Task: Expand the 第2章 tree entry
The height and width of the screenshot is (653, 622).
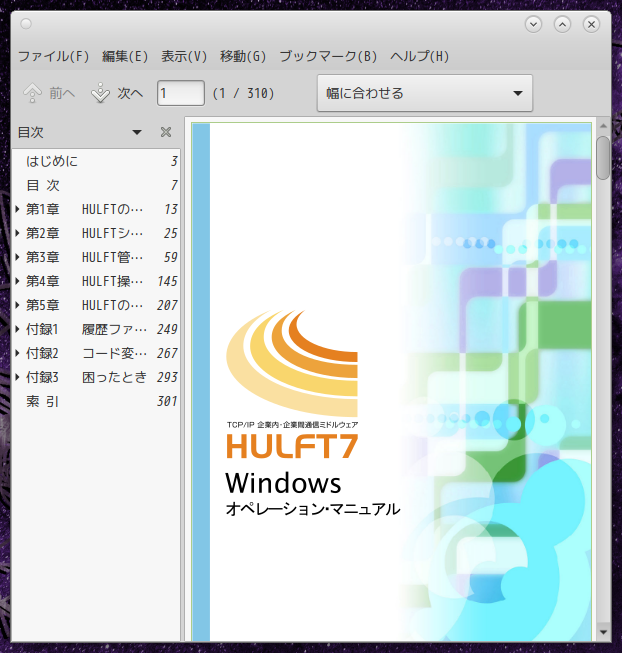Action: click(x=17, y=233)
